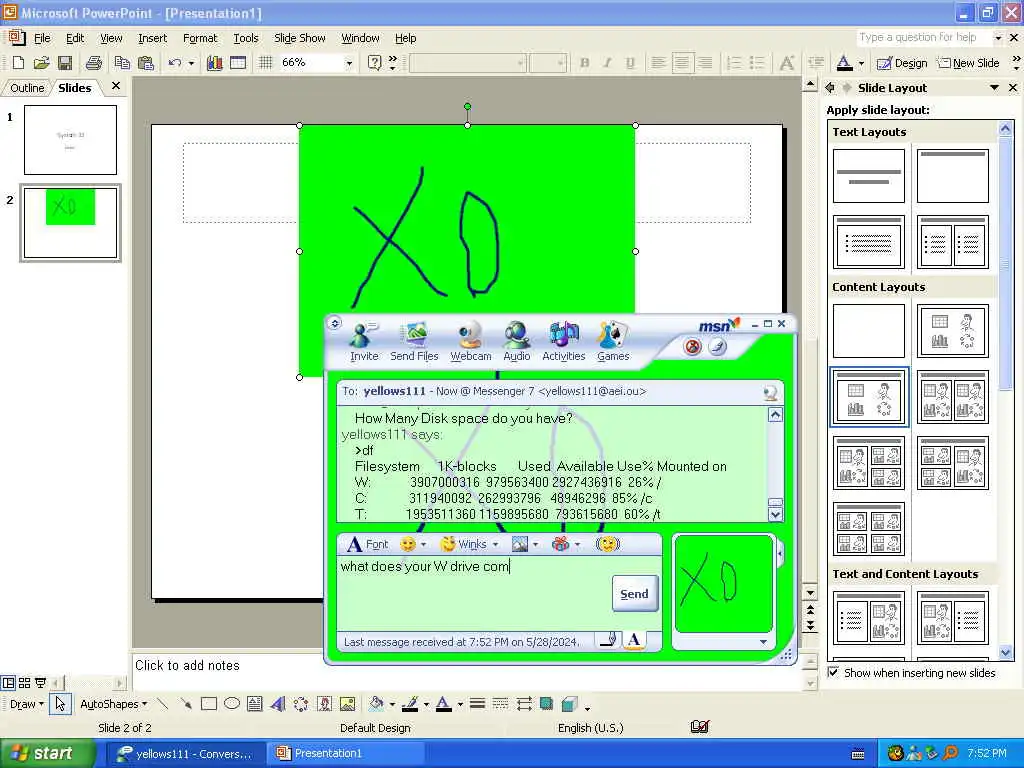Click the Nudge icon in MSN toolbar
The height and width of the screenshot is (768, 1024).
point(607,544)
